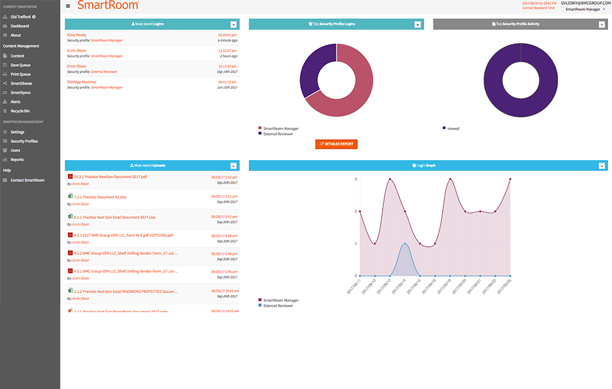Click the info icon beside Old Trafford

(34, 17)
